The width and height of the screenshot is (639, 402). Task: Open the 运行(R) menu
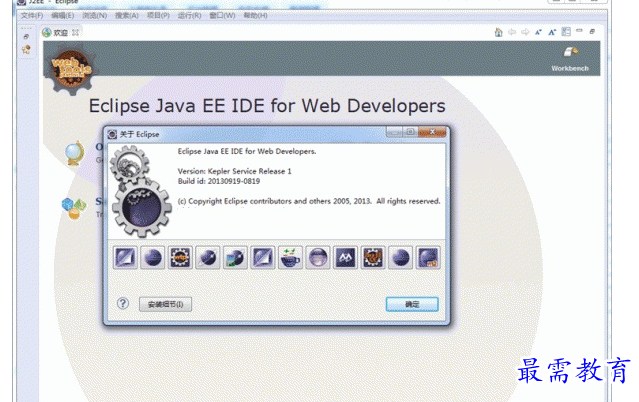point(189,15)
